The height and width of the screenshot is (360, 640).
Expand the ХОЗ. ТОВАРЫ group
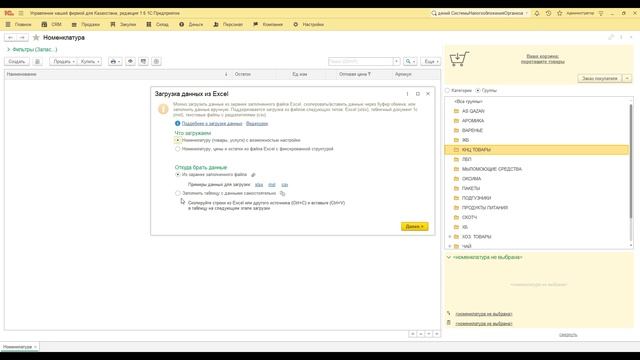coord(450,237)
